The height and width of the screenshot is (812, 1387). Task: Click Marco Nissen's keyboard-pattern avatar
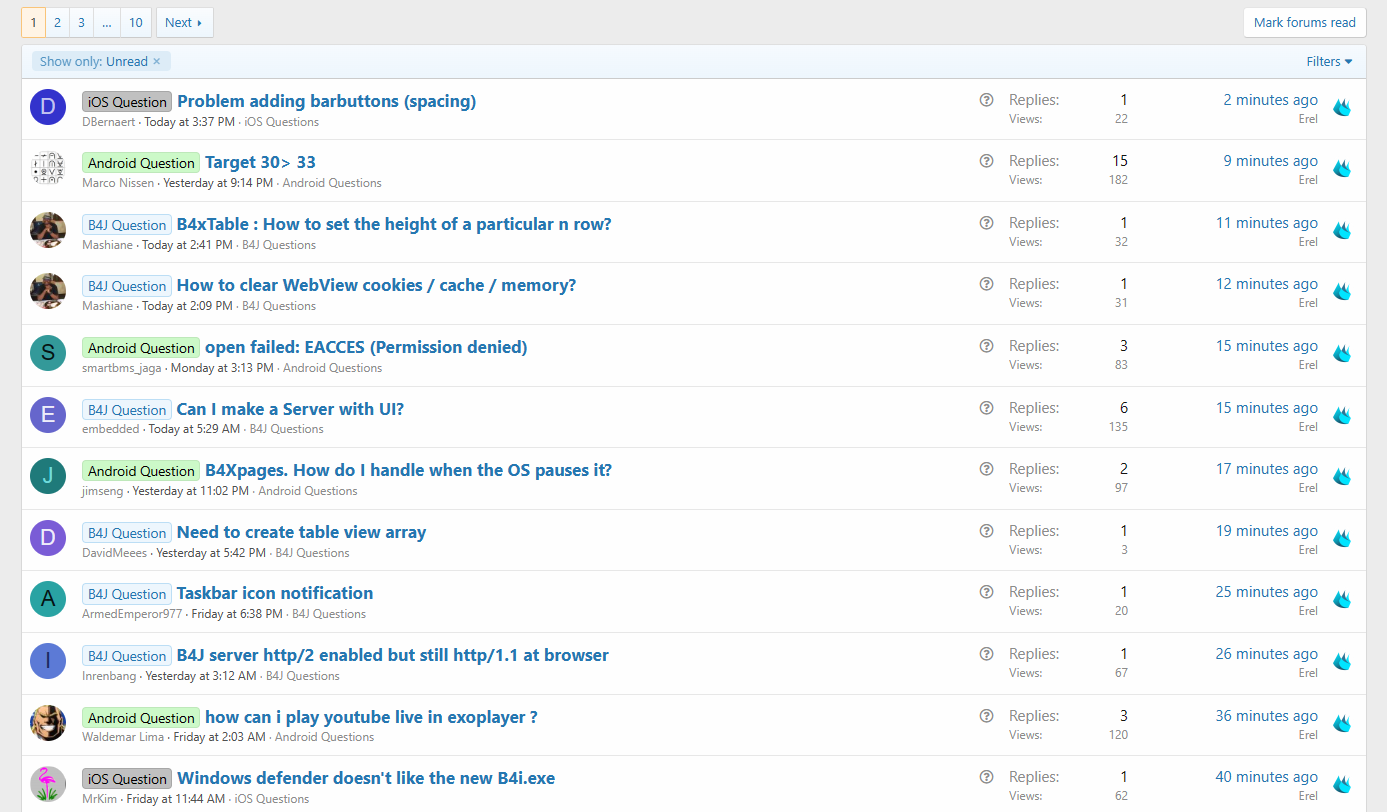tap(48, 168)
